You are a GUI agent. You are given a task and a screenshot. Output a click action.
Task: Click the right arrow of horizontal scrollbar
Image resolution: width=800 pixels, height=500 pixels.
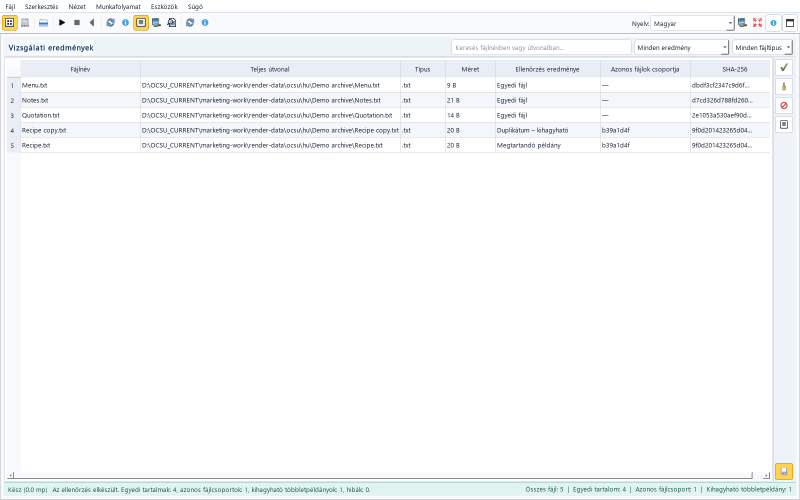(x=766, y=476)
